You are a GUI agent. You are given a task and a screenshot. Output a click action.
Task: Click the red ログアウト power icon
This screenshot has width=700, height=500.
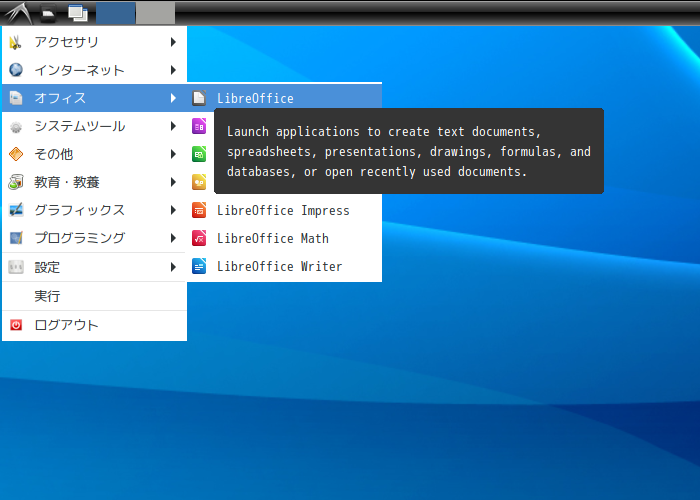tap(16, 325)
